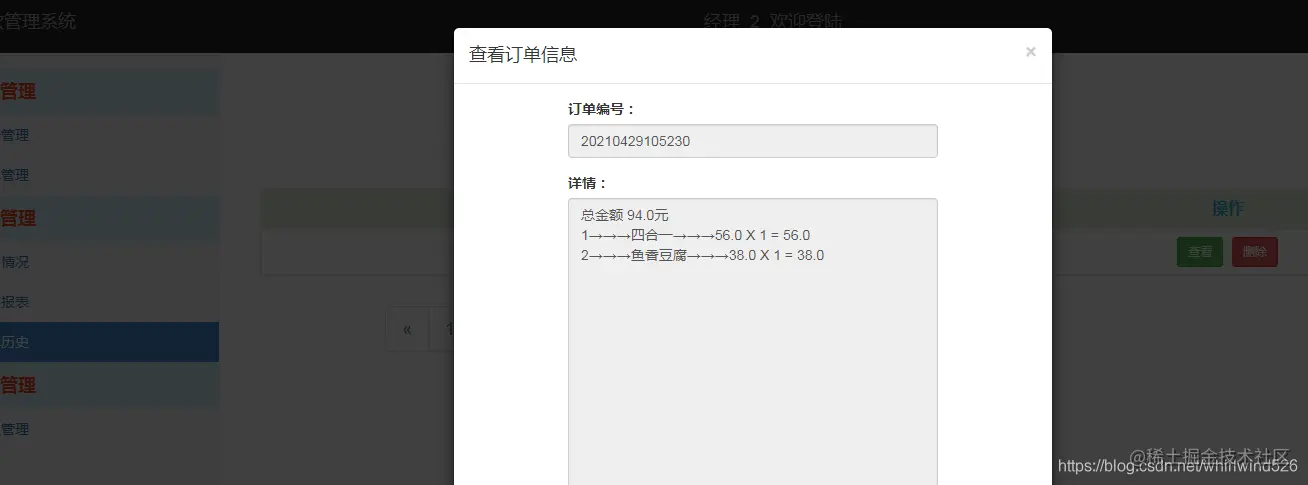Click the green 查看 button in background table
This screenshot has height=485, width=1308.
point(1199,252)
